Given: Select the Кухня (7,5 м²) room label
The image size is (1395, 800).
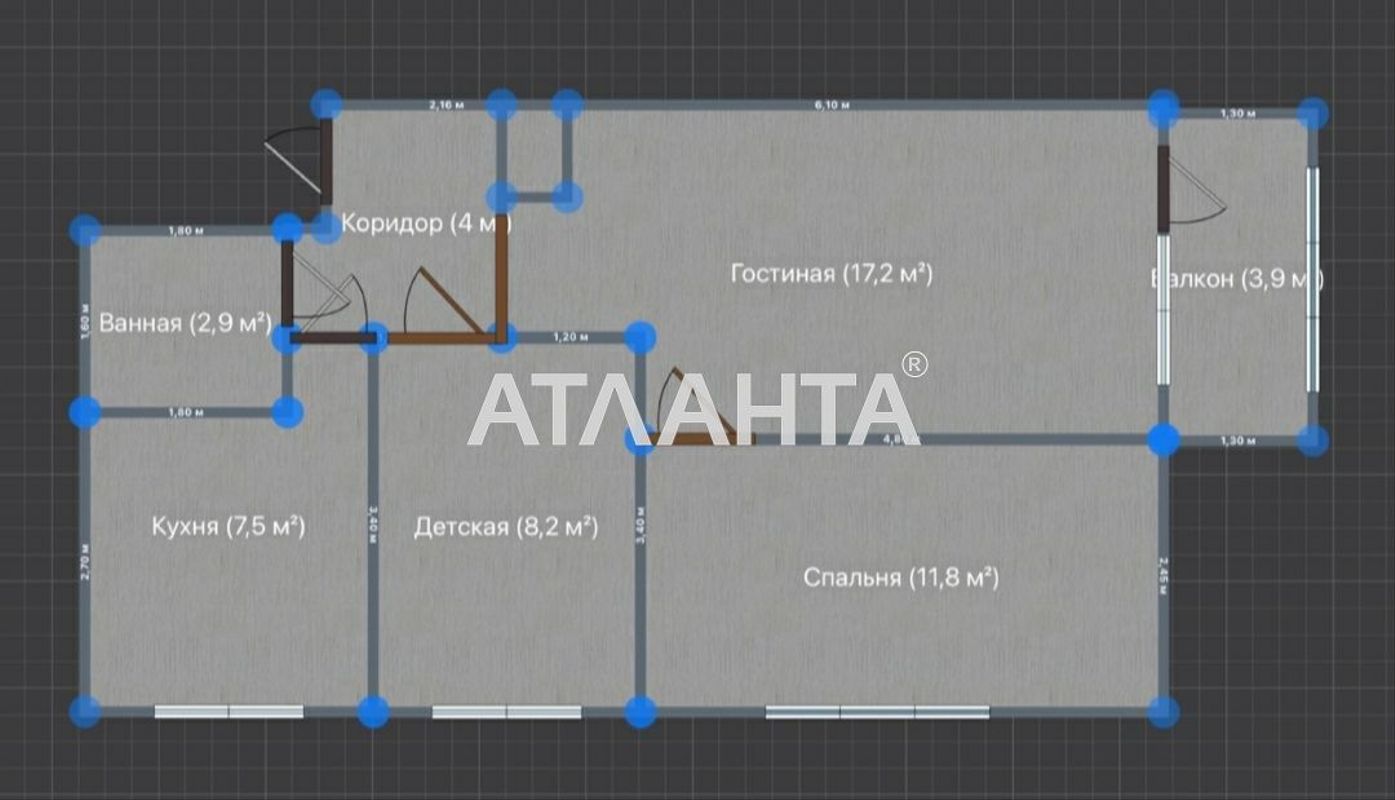Looking at the screenshot, I should 228,526.
